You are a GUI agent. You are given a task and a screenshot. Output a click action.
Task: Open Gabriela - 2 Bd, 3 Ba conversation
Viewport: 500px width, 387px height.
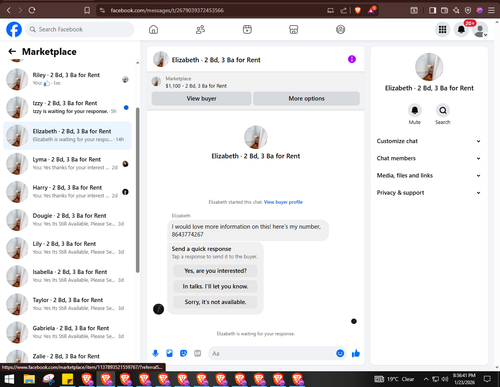click(x=67, y=332)
